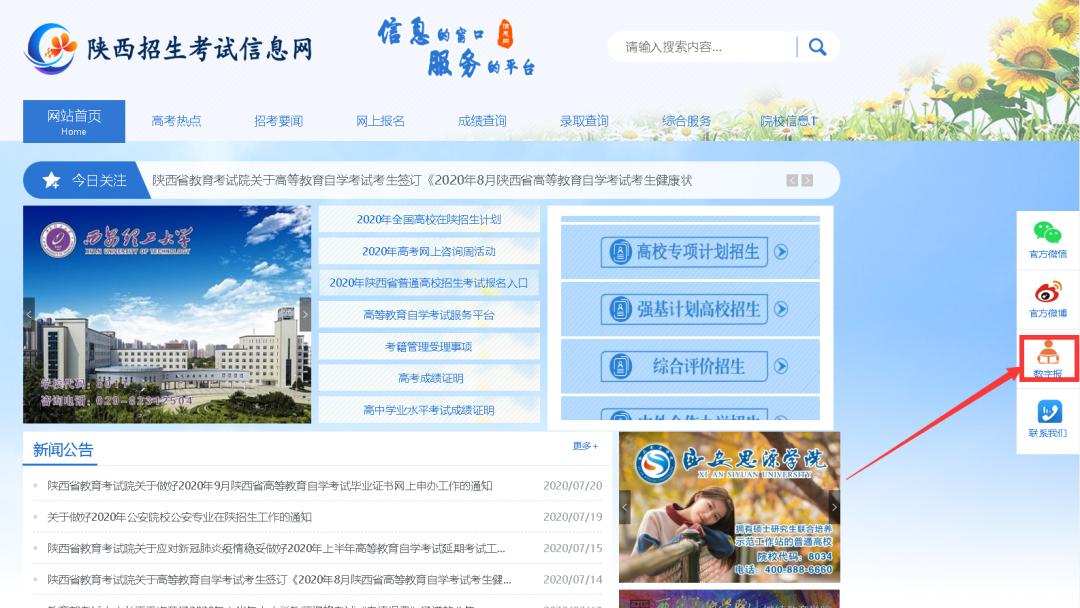
Task: Open the official Weibo (官方微博) sidebar icon
Action: pyautogui.click(x=1048, y=300)
